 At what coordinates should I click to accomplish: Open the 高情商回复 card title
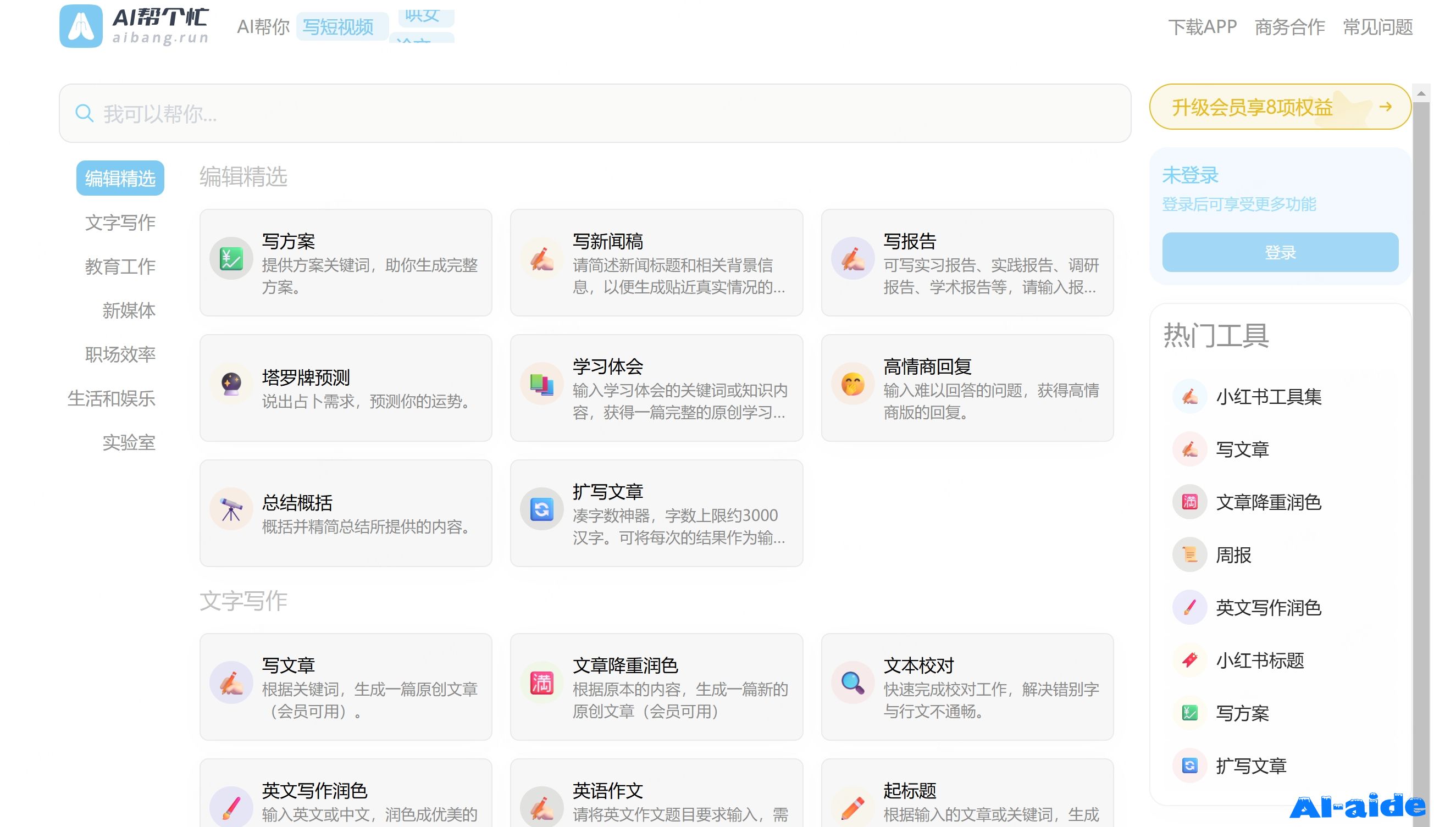[x=928, y=367]
